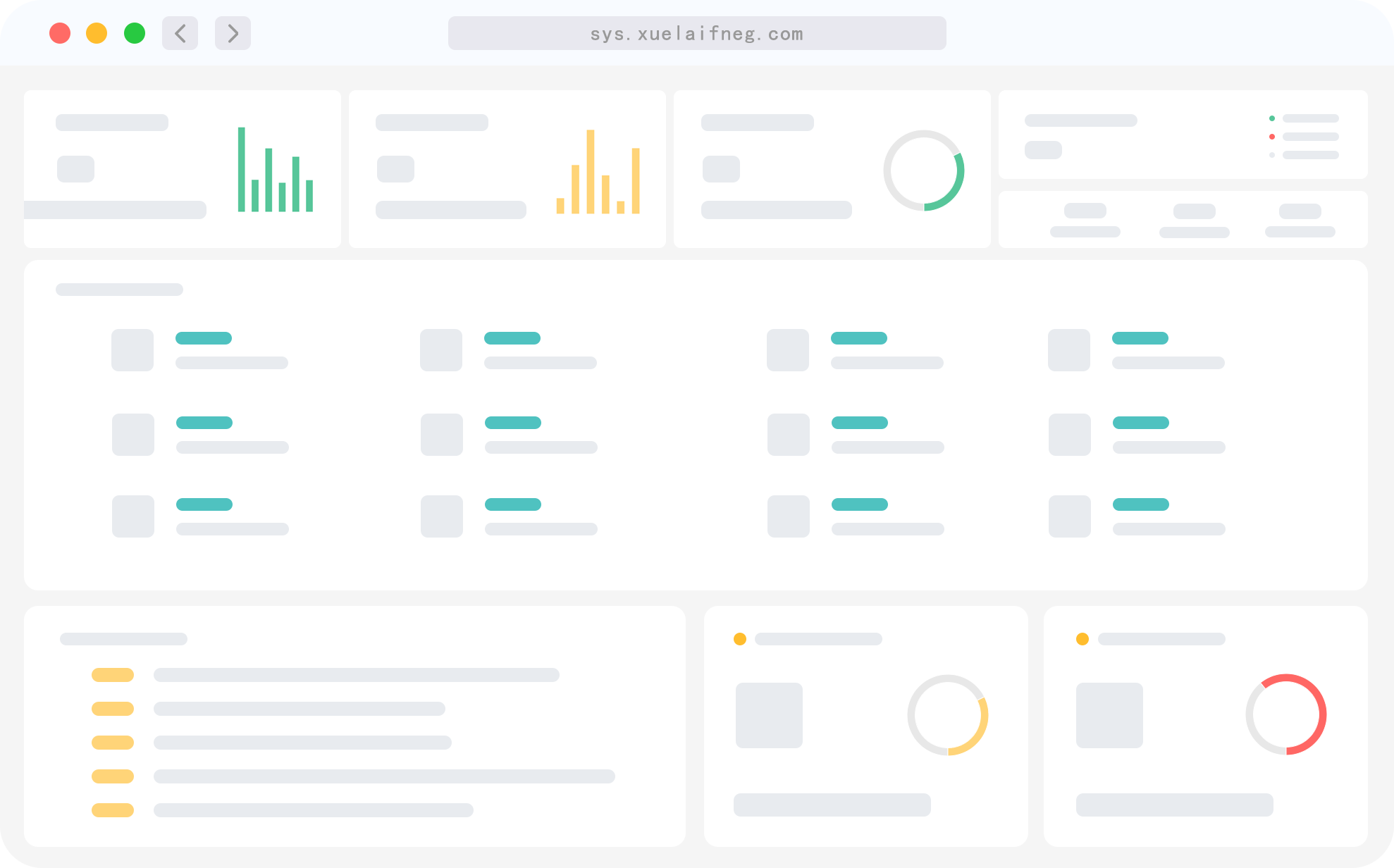
Task: Open the top-right grid item thumbnail
Action: (x=1068, y=350)
